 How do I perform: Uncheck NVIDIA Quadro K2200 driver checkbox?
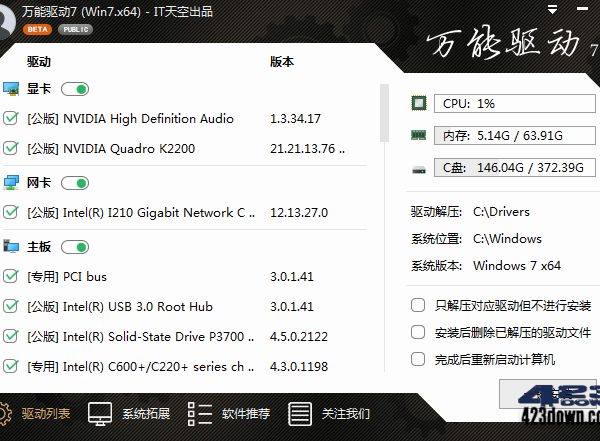[x=11, y=149]
